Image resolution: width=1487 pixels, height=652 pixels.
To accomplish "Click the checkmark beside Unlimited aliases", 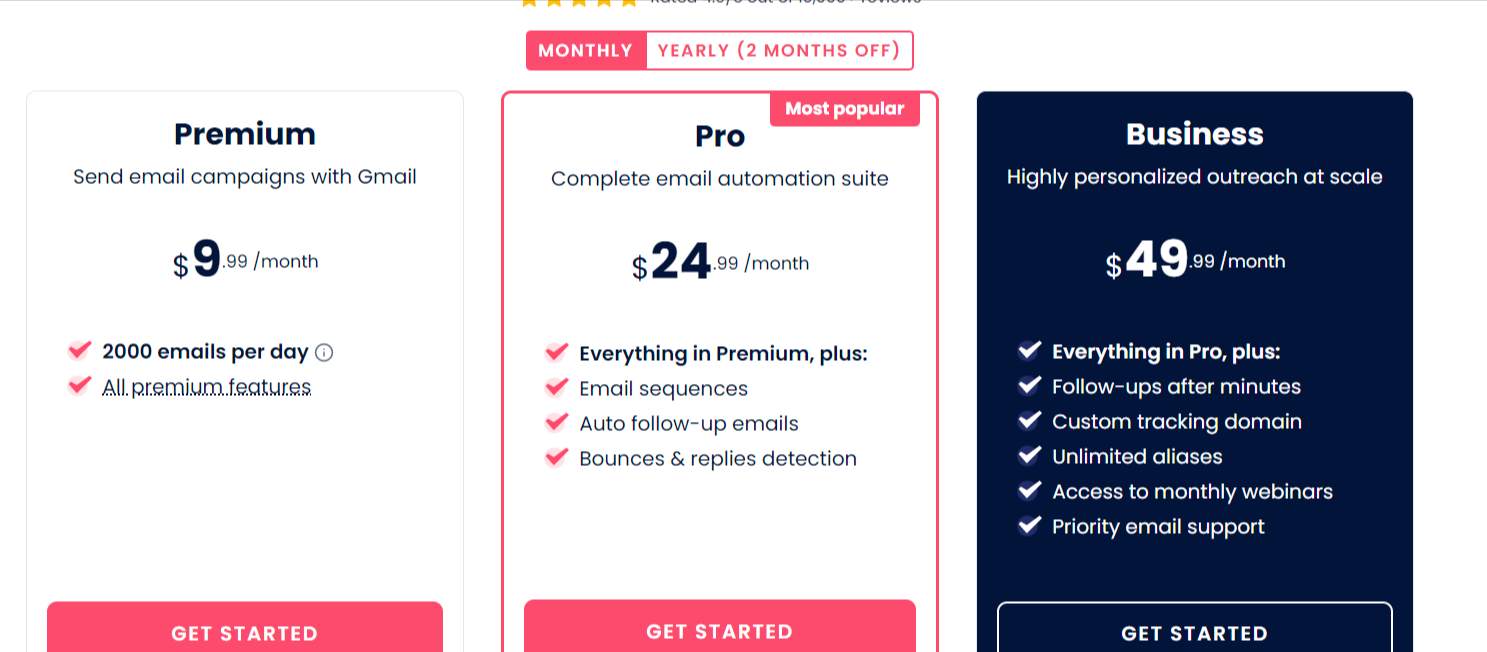I will [x=1029, y=455].
